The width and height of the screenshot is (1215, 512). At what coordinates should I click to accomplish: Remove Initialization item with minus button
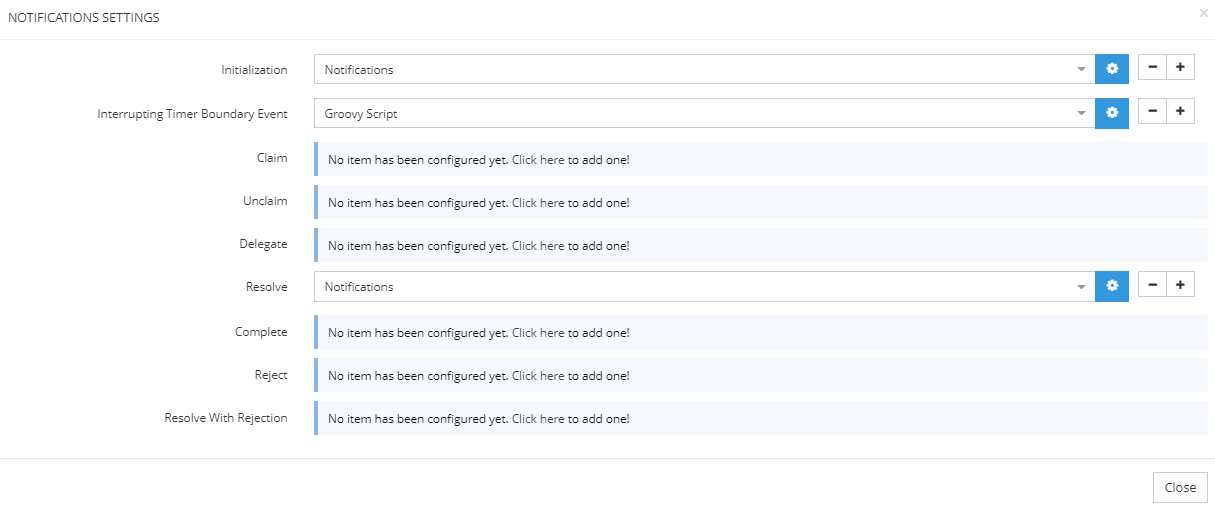pos(1152,68)
